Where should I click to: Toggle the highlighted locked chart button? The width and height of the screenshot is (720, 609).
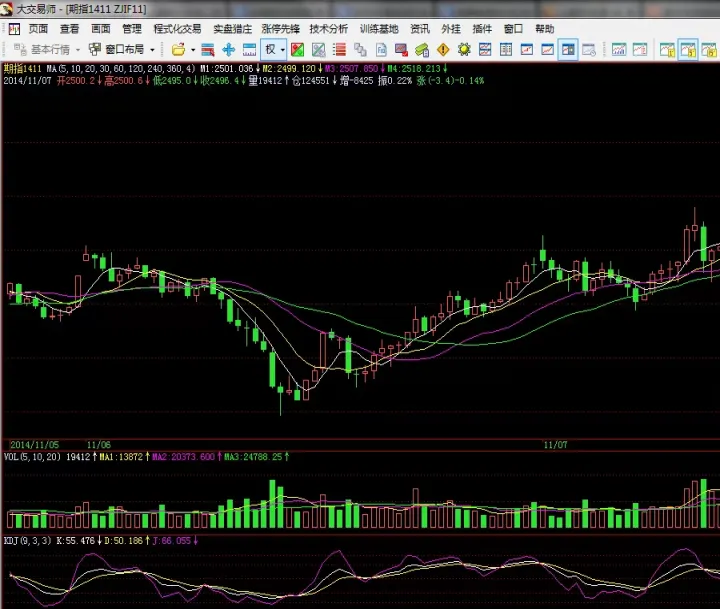coord(688,49)
